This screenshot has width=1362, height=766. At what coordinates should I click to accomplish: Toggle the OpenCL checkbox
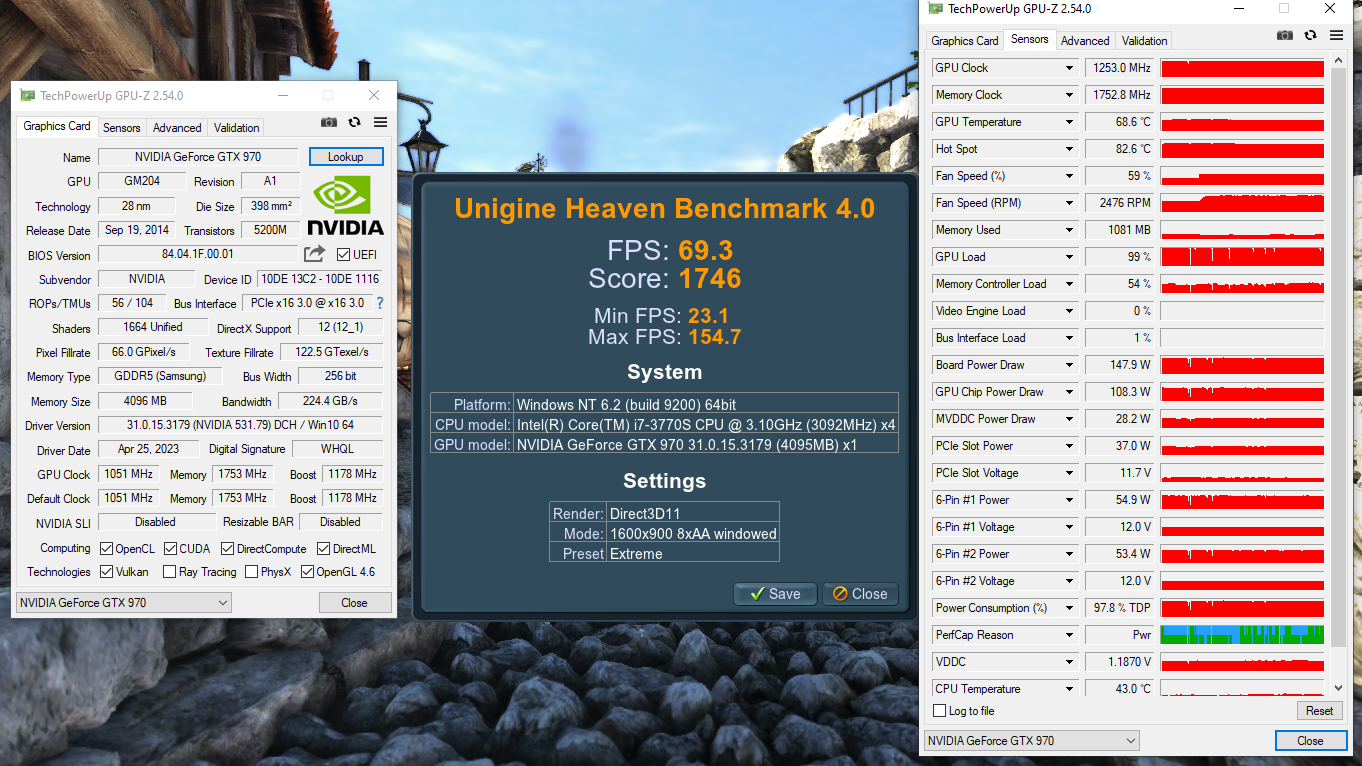point(106,548)
